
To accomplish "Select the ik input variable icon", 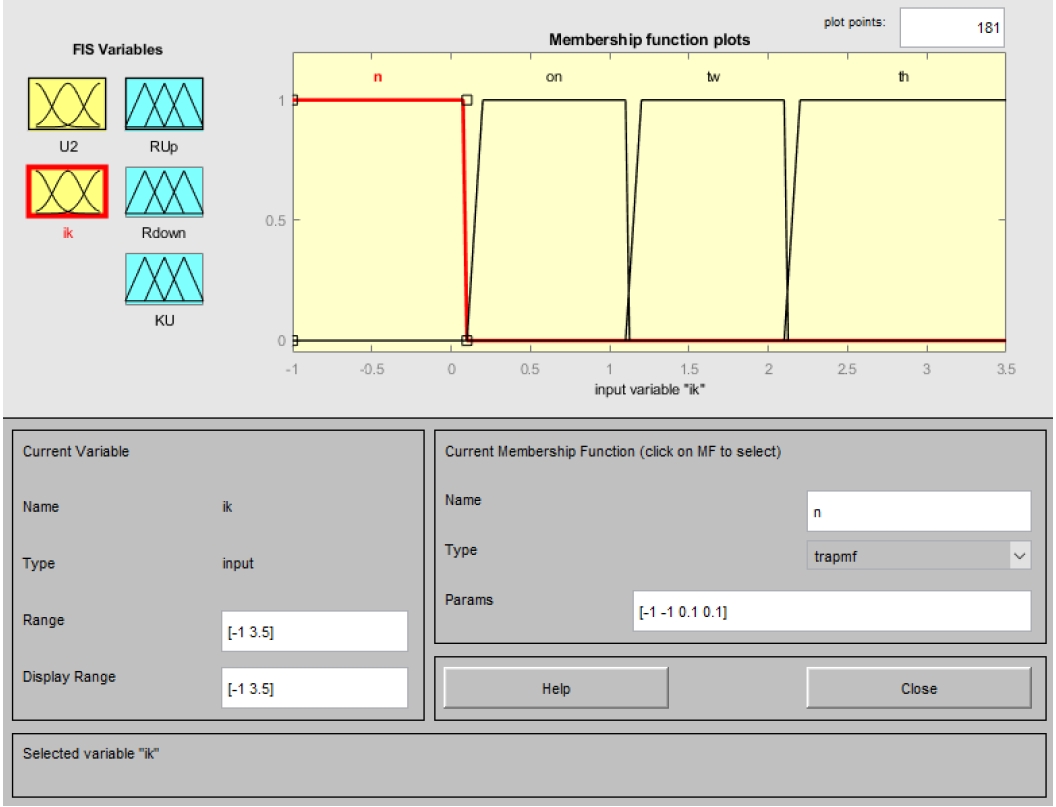I will point(66,190).
